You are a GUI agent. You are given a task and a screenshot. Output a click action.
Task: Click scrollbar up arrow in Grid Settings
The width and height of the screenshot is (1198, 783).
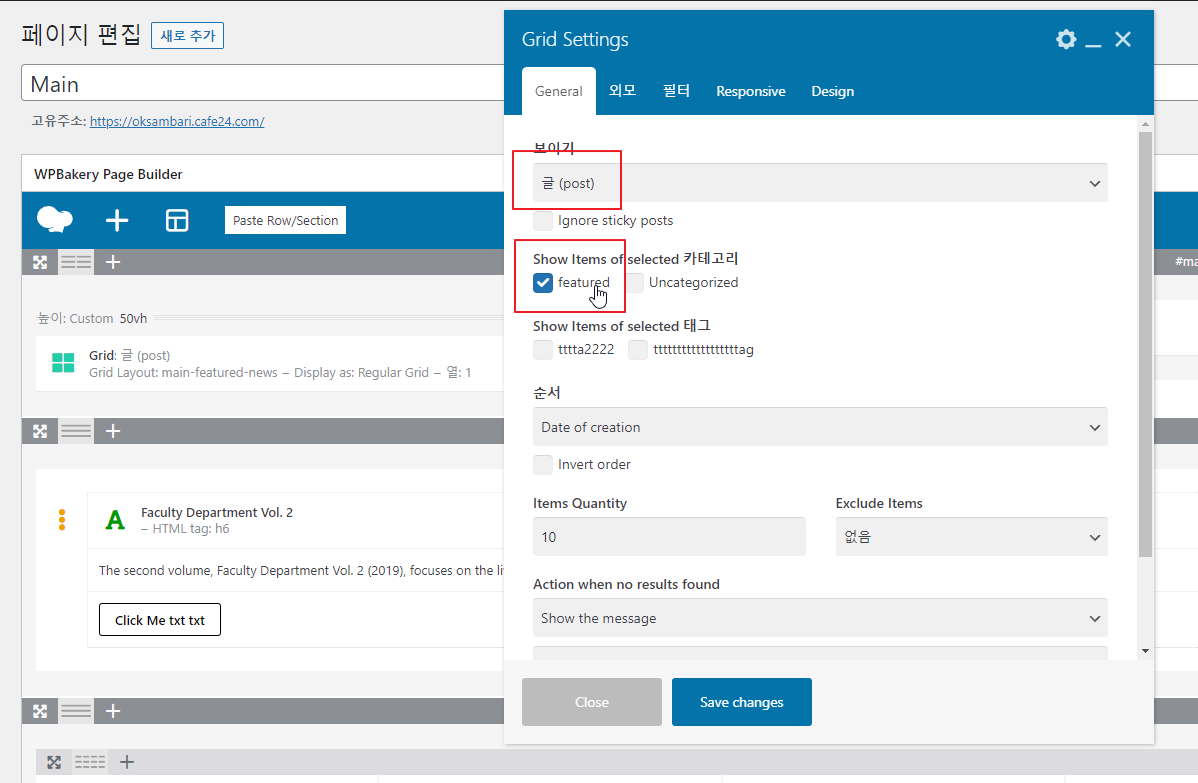point(1145,124)
